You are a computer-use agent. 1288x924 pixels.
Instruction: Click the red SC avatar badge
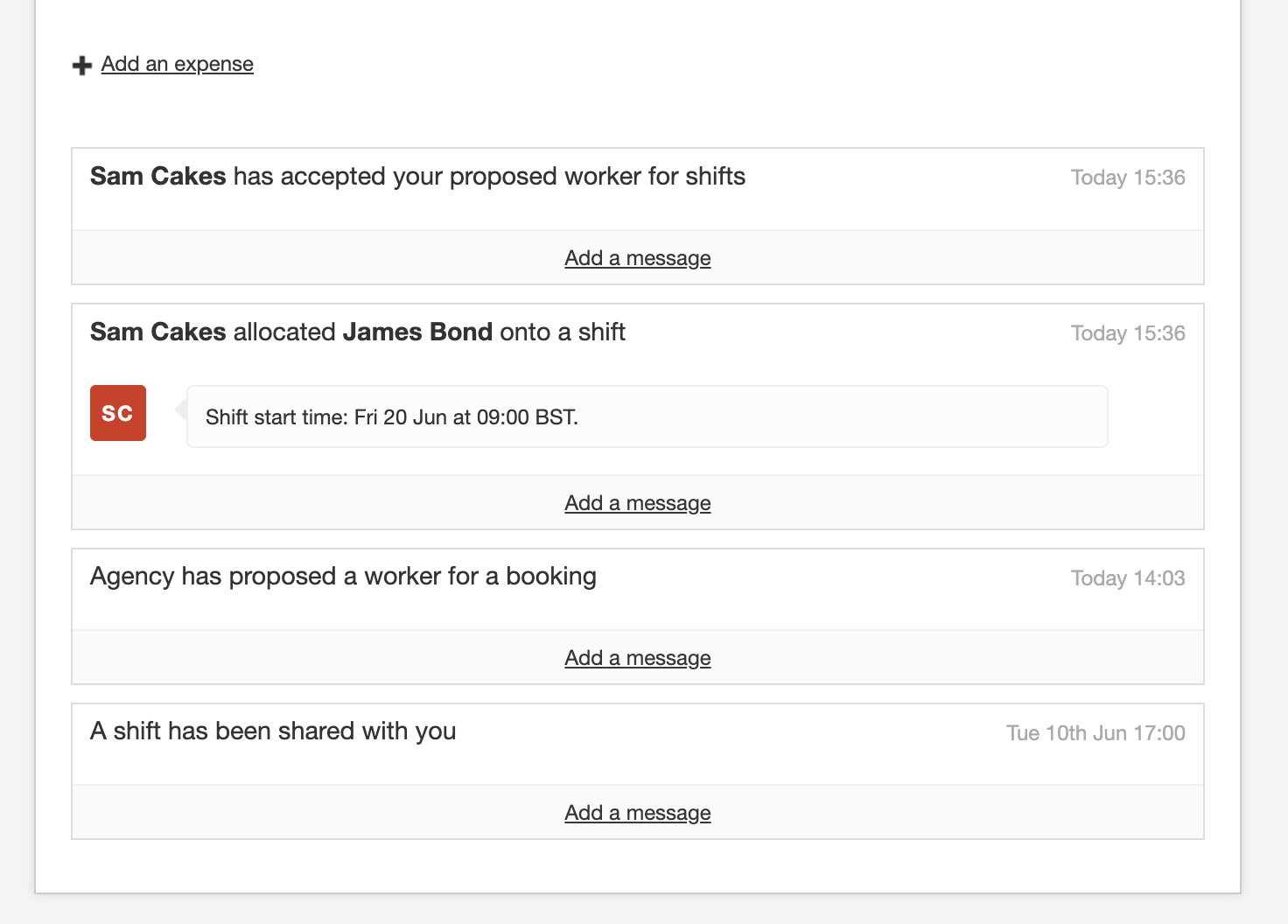pos(118,413)
